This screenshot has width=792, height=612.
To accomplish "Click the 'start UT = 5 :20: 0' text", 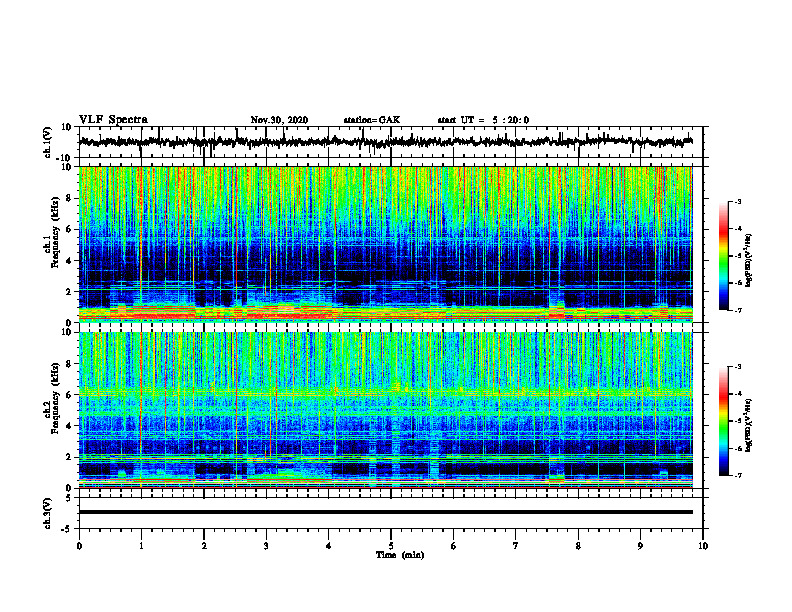I will 483,120.
